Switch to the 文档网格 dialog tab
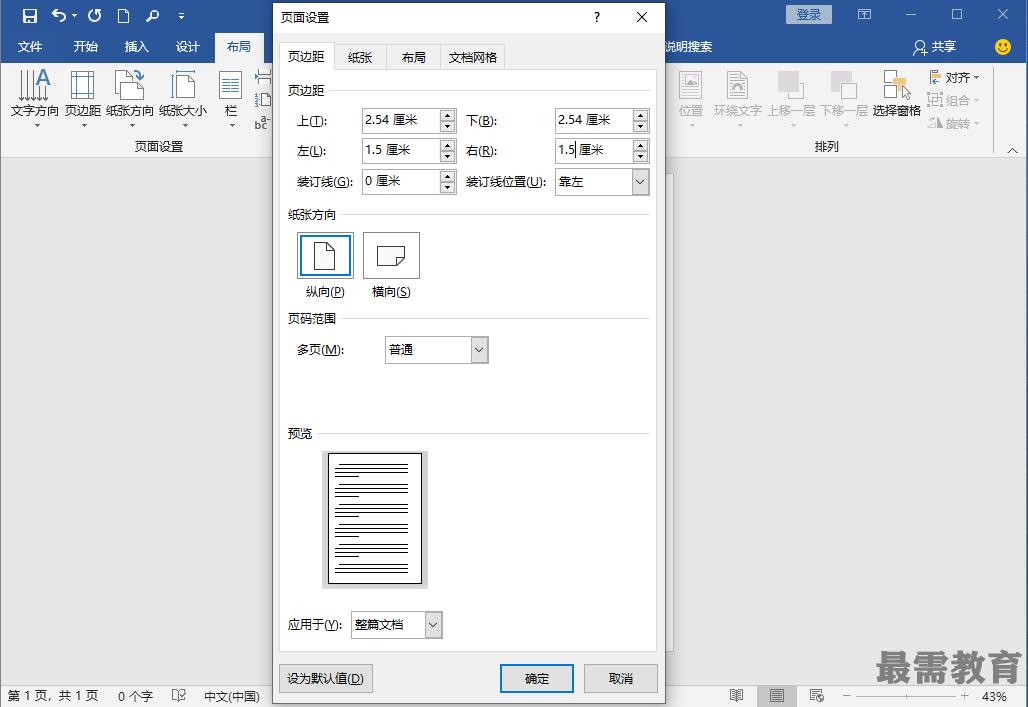This screenshot has height=707, width=1028. 472,58
